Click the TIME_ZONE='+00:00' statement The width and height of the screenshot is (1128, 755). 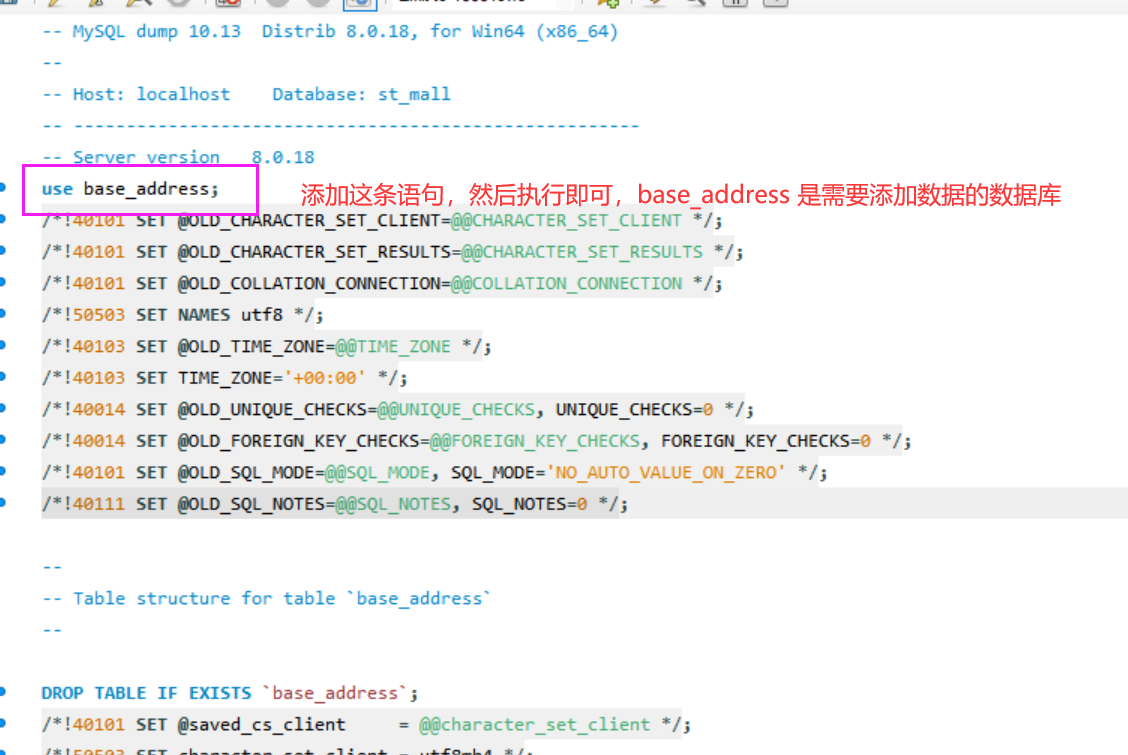tap(224, 378)
